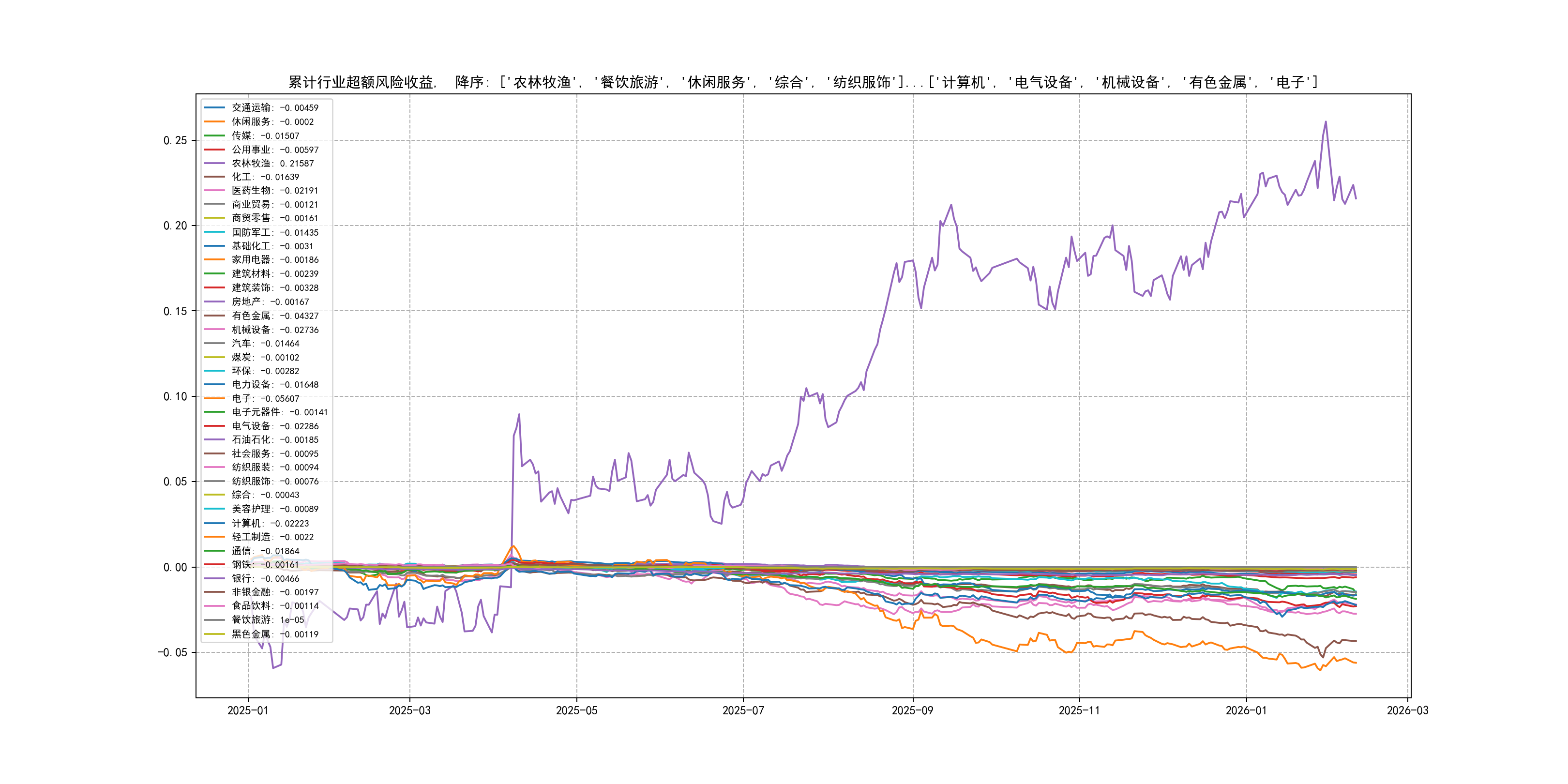Screen dimensions: 1568x784
Task: Click the 2025-05 x-axis tick label
Action: pyautogui.click(x=576, y=710)
